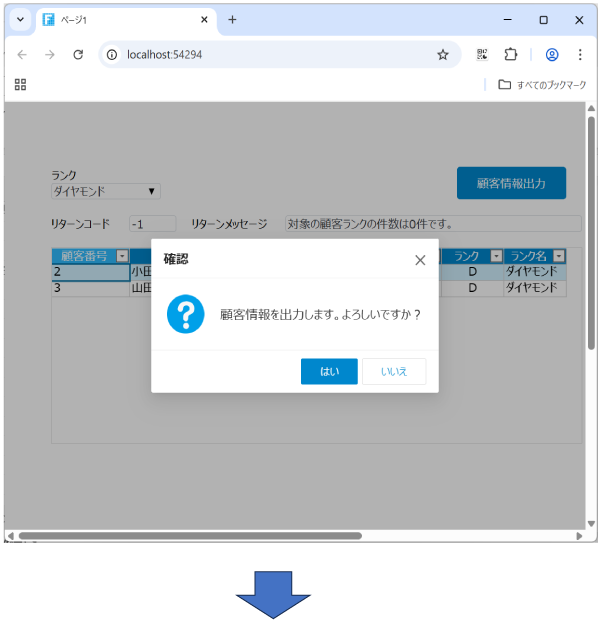The width and height of the screenshot is (600, 623).
Task: Click the scroll left arrow
Action: pos(11,536)
